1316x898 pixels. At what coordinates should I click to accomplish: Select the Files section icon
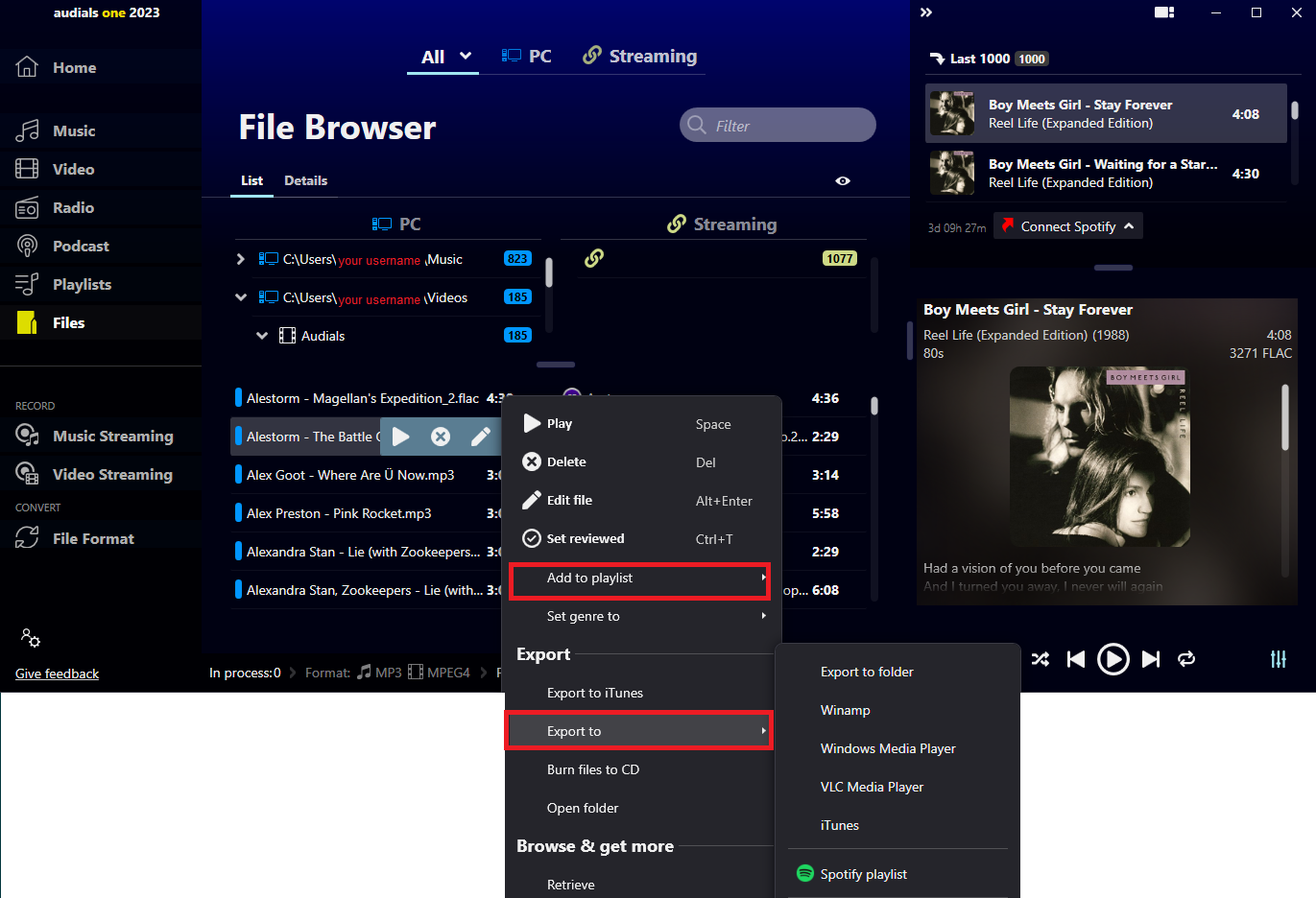click(x=27, y=322)
